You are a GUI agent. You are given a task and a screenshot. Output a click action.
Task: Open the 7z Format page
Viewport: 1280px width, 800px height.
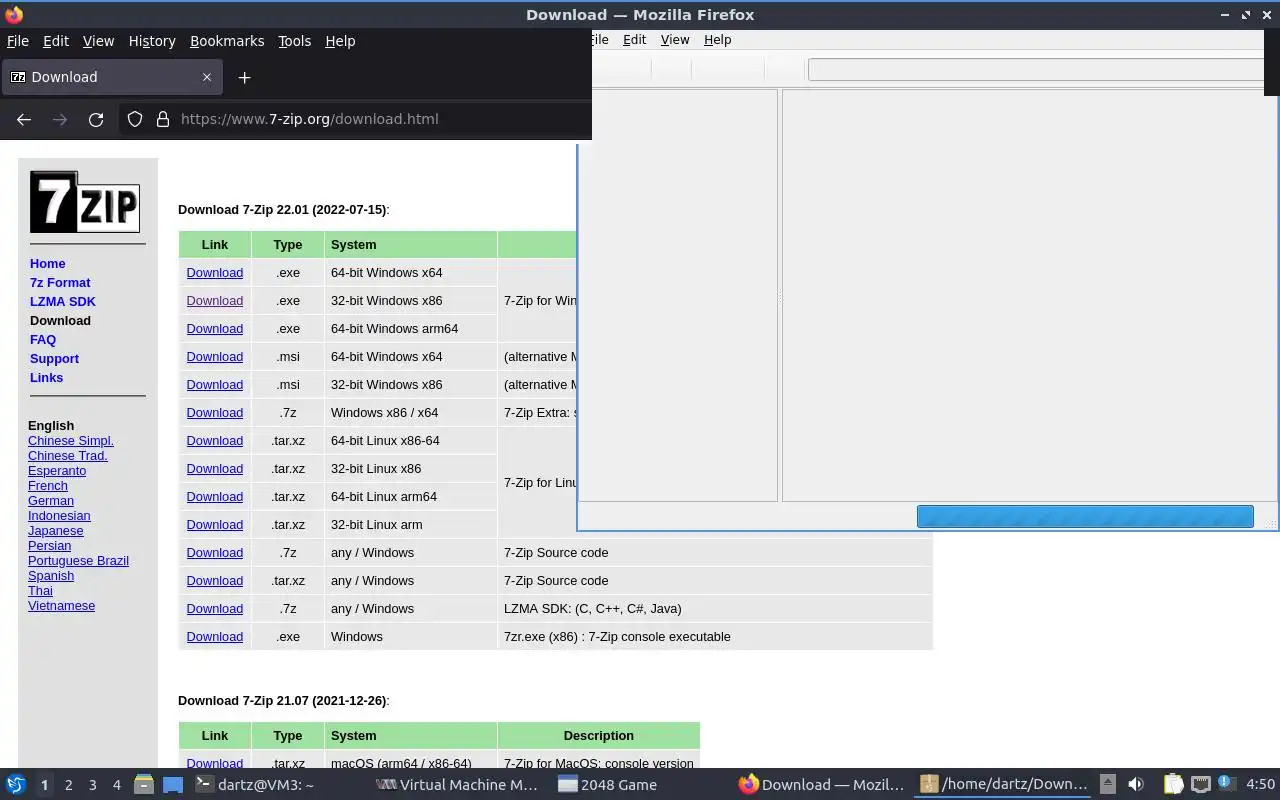[x=60, y=282]
